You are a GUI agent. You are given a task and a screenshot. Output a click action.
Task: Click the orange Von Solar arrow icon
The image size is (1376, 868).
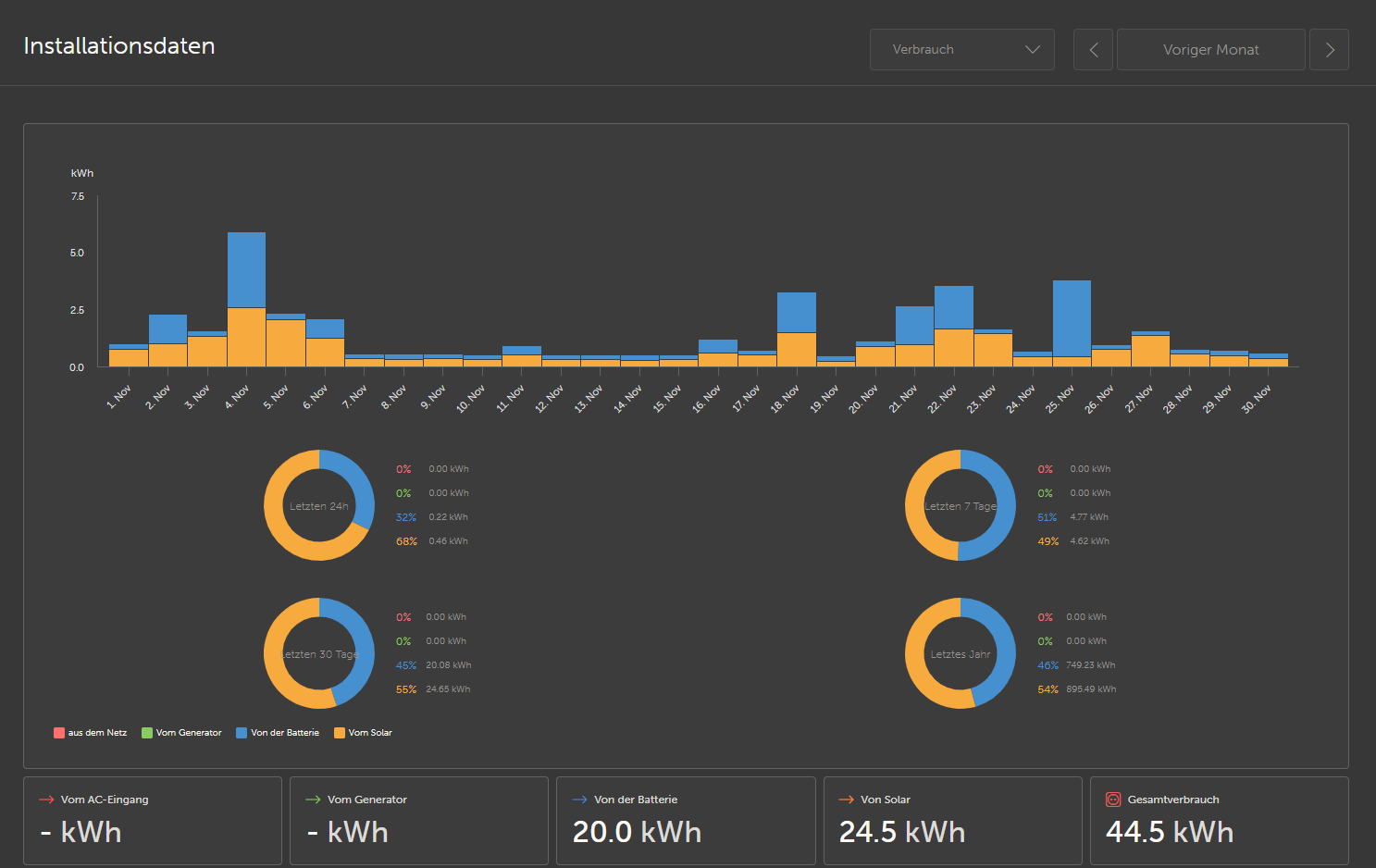pos(846,800)
